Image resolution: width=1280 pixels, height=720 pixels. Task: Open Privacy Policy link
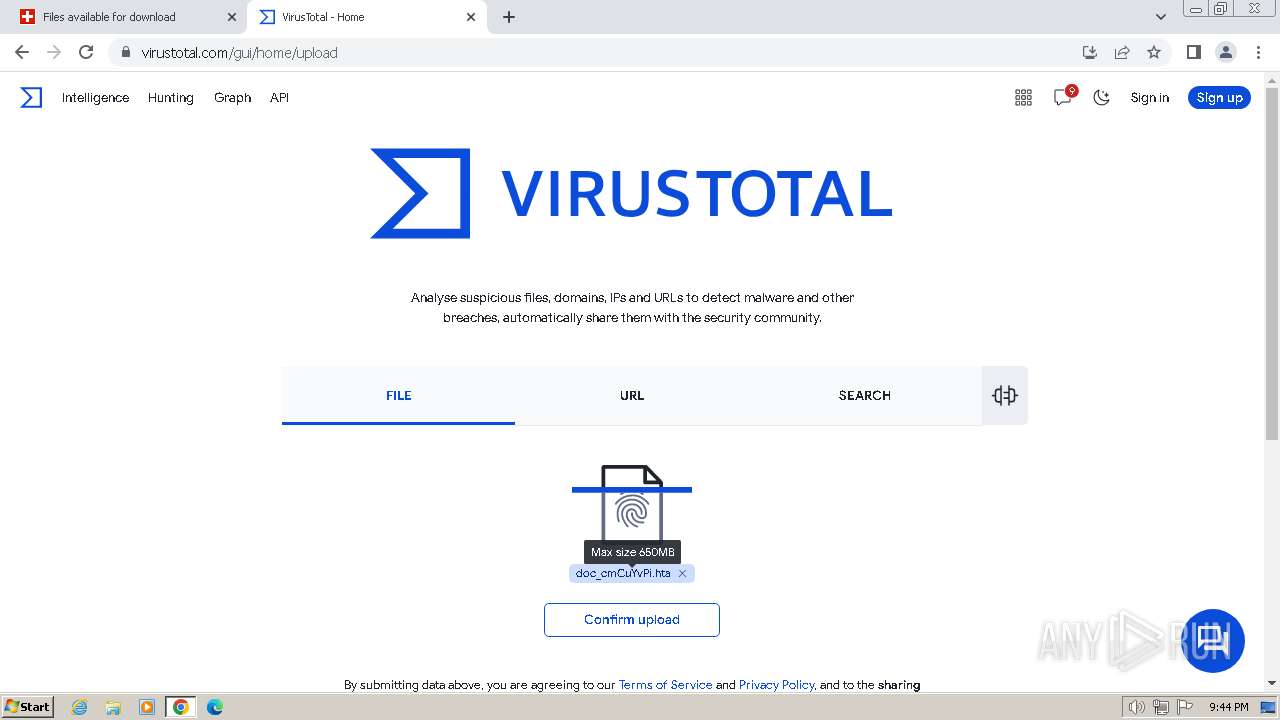(x=776, y=685)
